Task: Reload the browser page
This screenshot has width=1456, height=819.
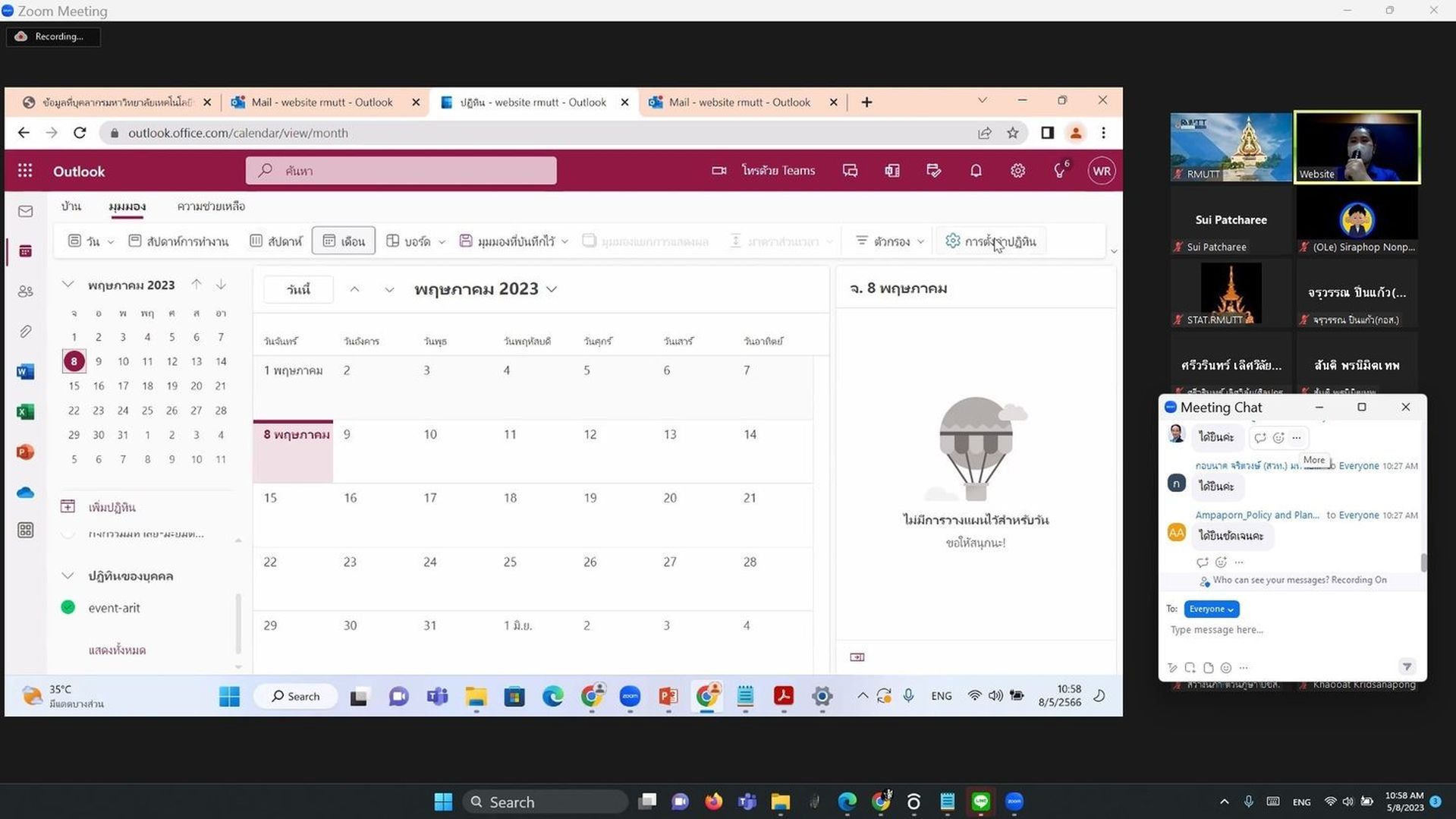Action: [80, 133]
